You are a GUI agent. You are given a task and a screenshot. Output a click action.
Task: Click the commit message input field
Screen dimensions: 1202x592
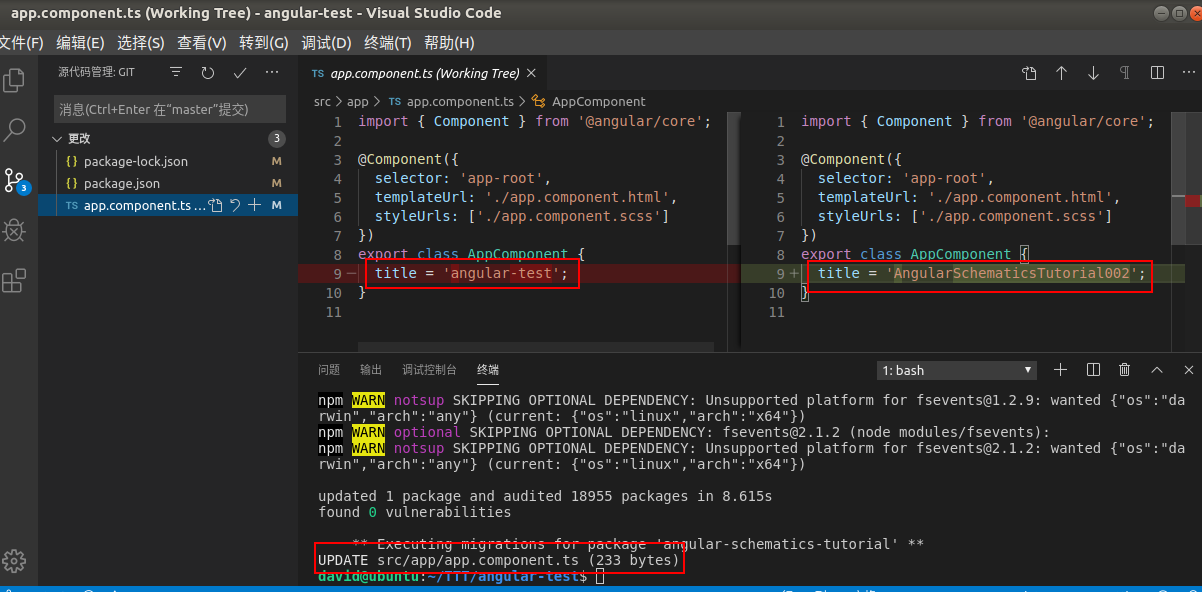(169, 109)
